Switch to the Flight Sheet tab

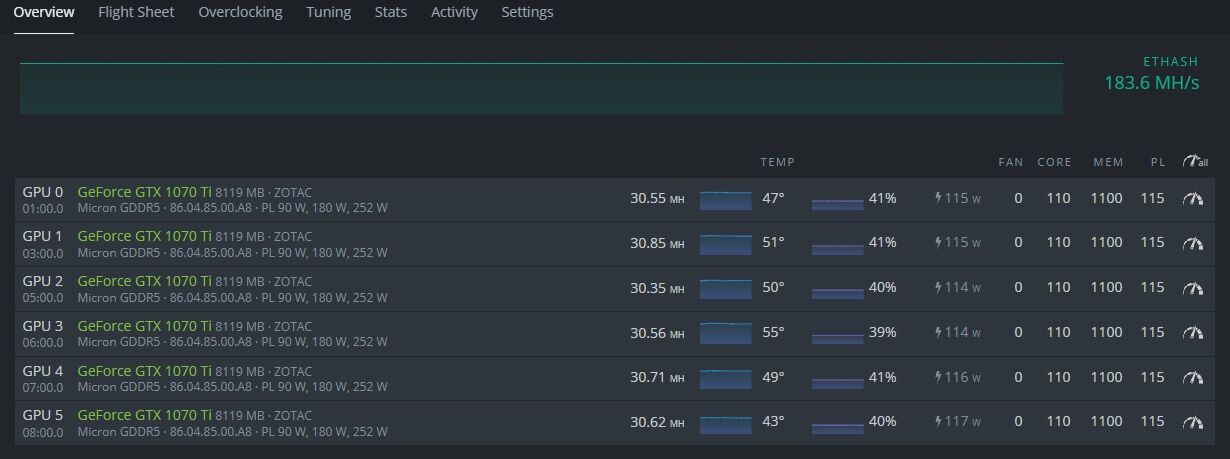136,12
